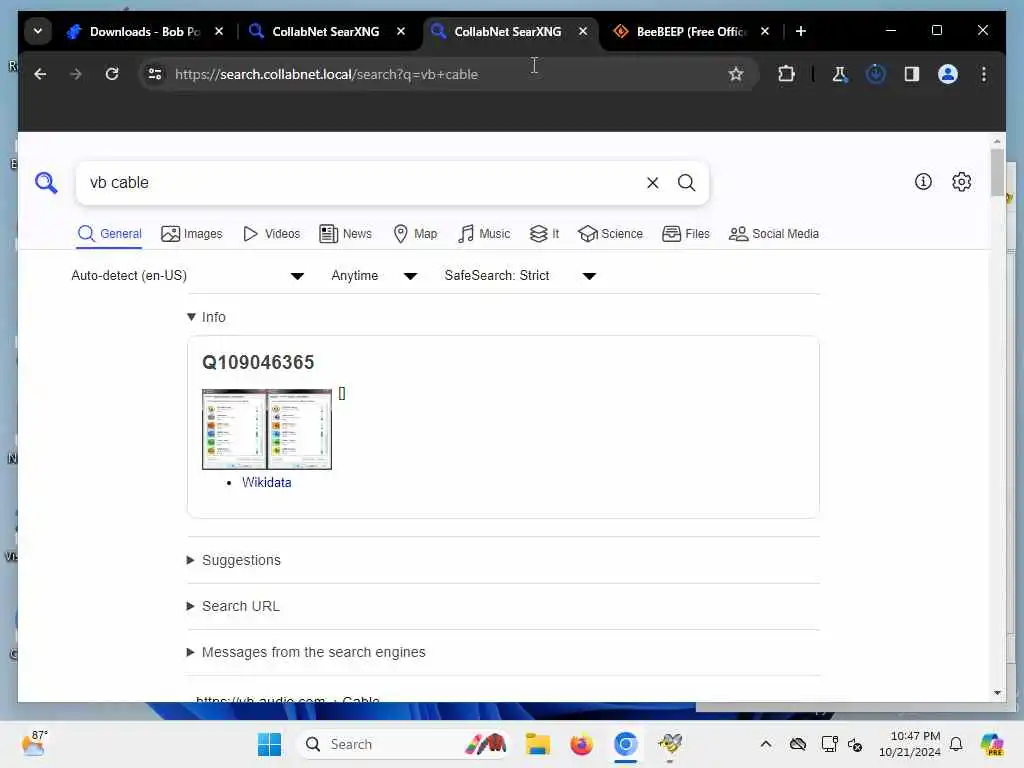Screen dimensions: 1024x768
Task: Open the BeeBEEP bee taskbar icon
Action: (x=669, y=744)
